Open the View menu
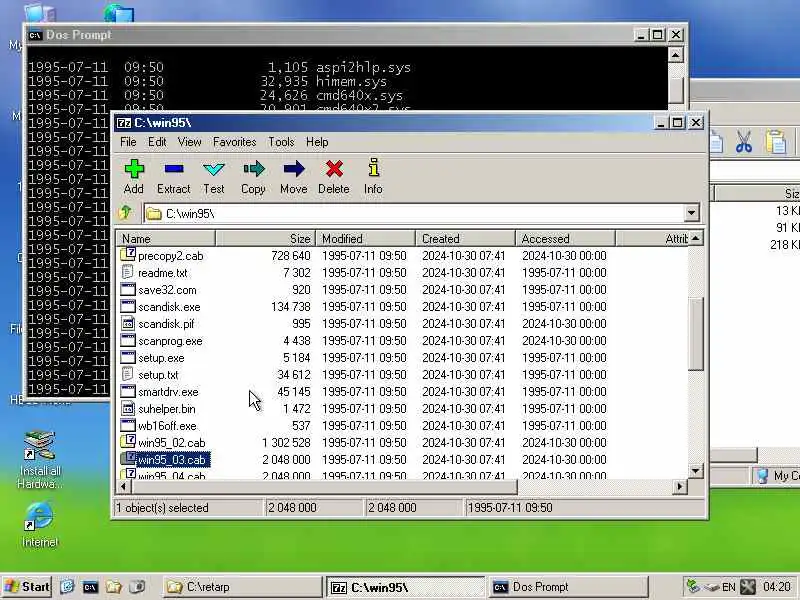The height and width of the screenshot is (600, 800). pyautogui.click(x=189, y=142)
